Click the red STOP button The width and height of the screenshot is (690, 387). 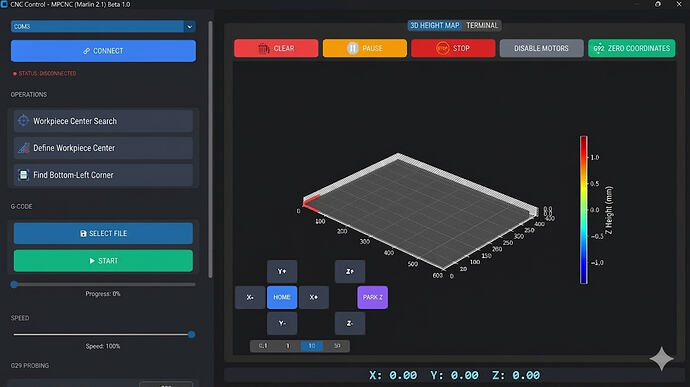(453, 48)
